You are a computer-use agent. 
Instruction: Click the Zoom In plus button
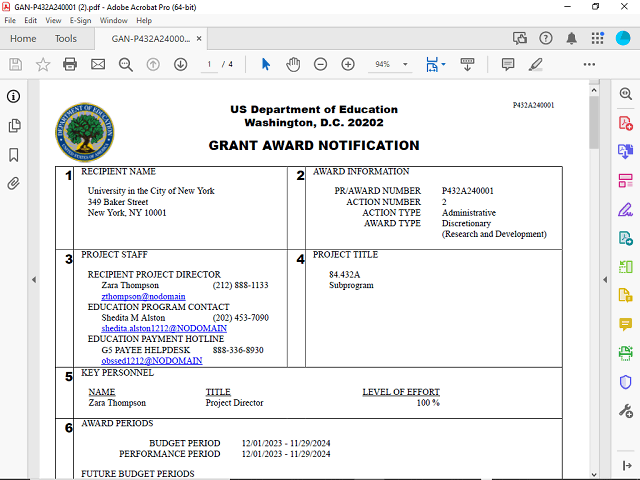348,64
